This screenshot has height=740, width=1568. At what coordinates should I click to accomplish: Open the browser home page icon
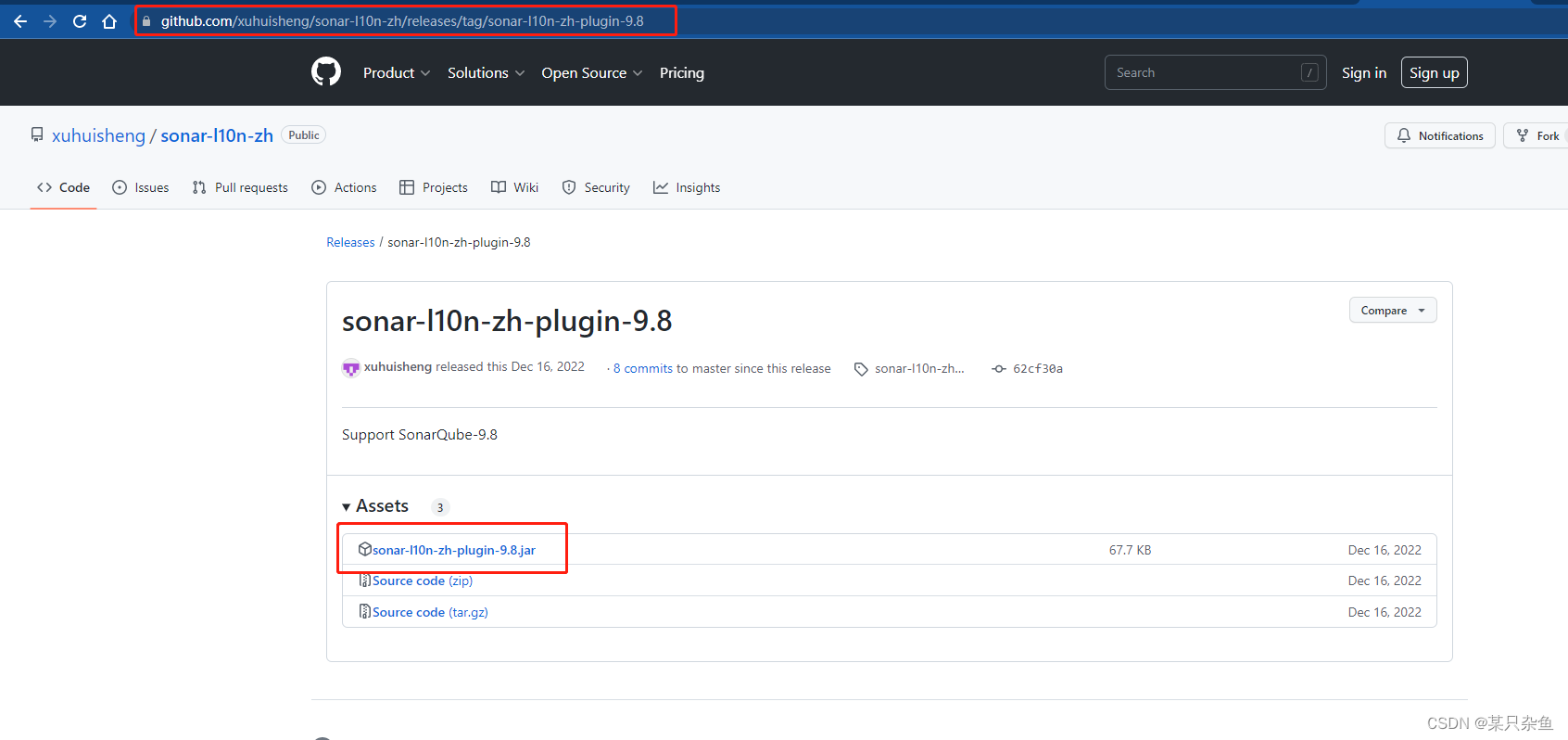pyautogui.click(x=109, y=21)
